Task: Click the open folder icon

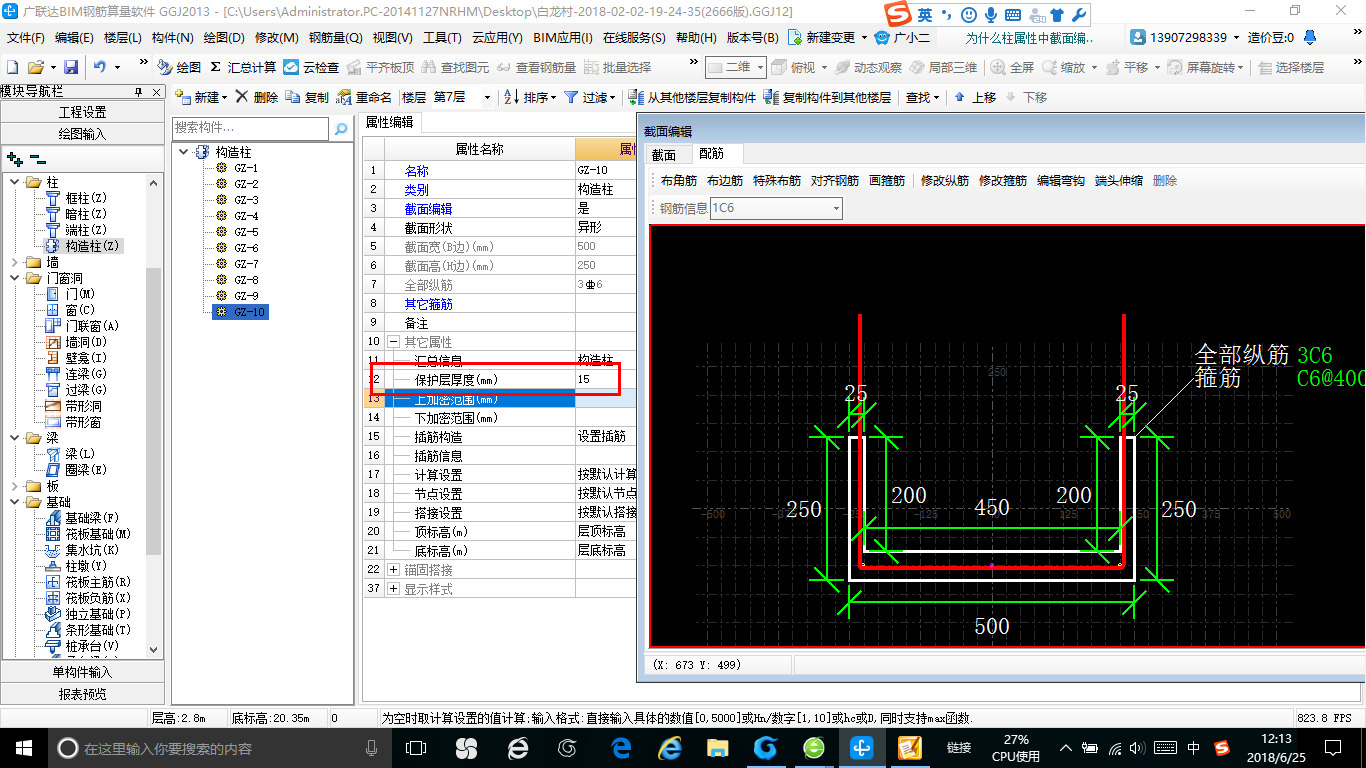Action: 35,67
